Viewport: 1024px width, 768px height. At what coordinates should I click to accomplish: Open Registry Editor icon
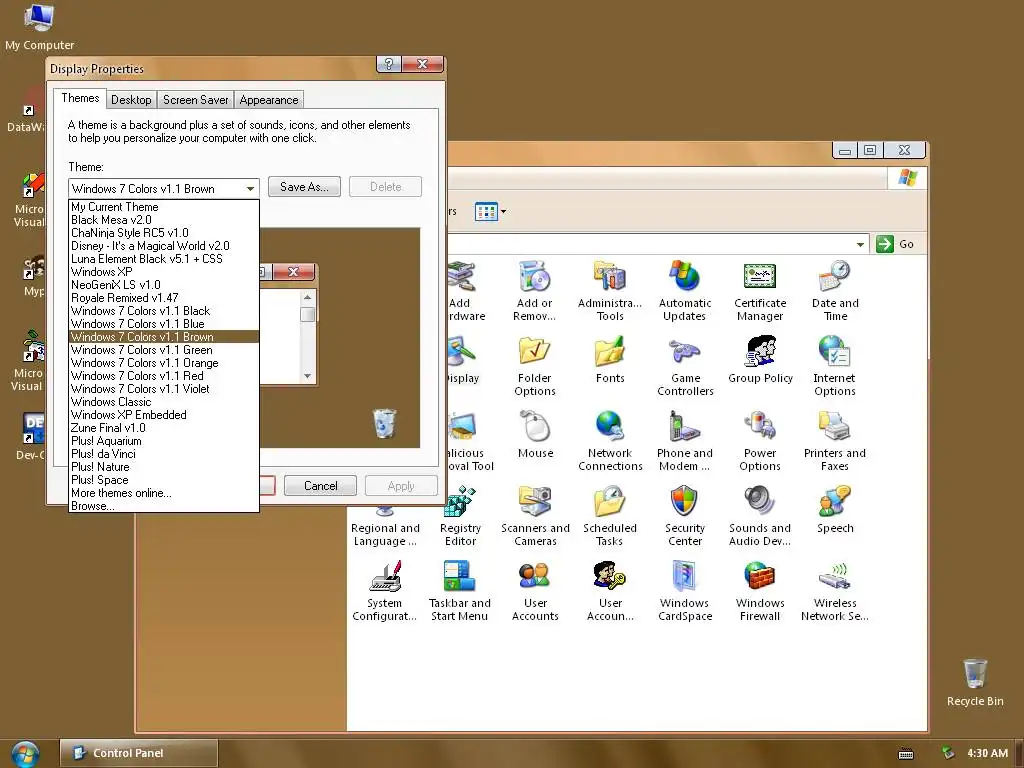coord(460,516)
